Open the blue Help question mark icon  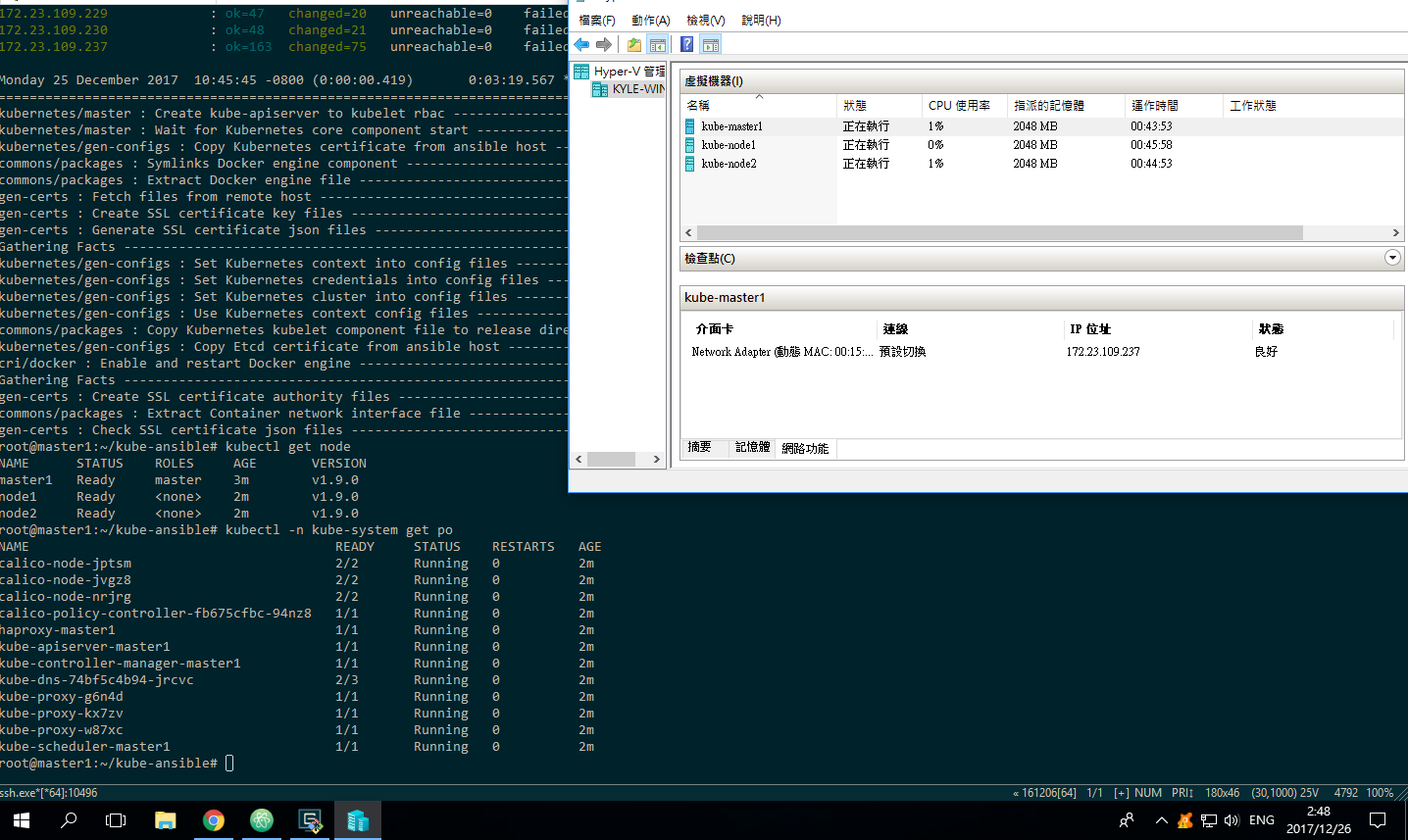click(x=687, y=44)
